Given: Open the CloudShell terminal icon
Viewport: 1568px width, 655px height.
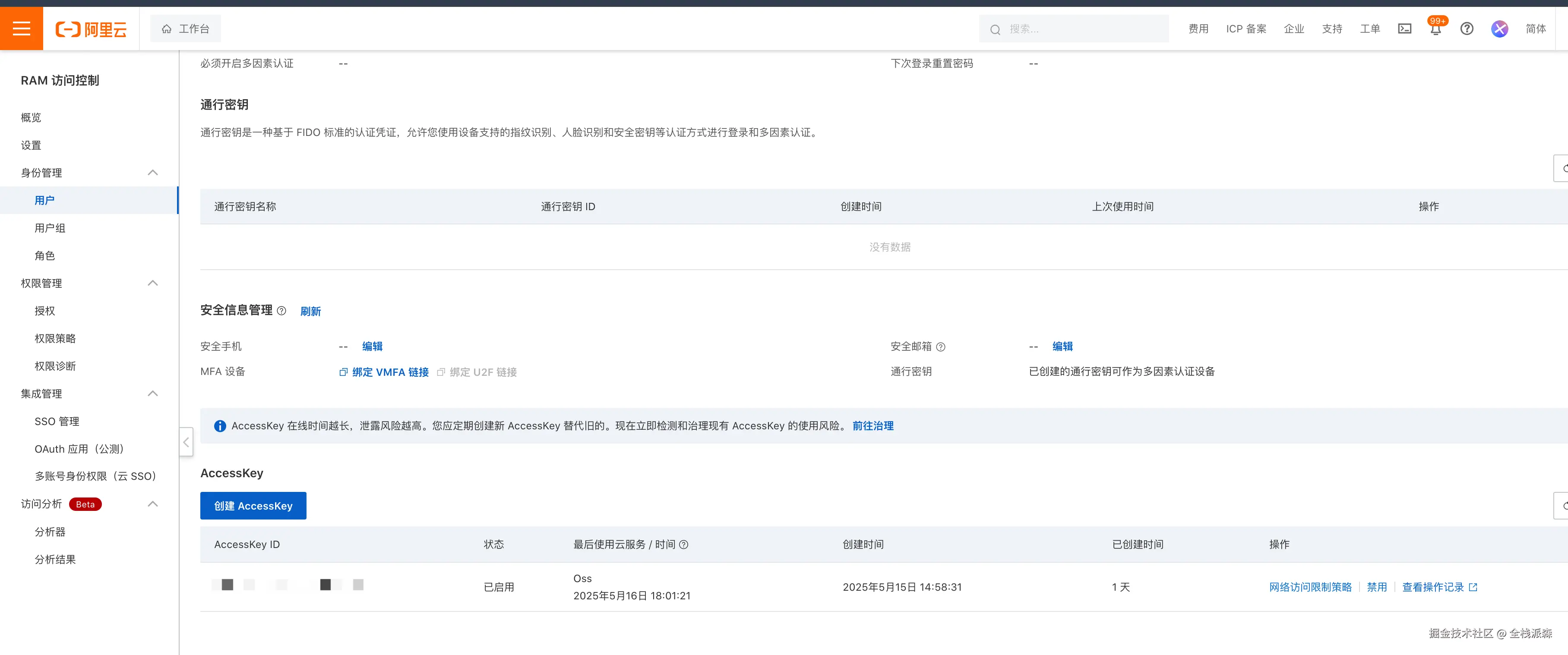Looking at the screenshot, I should (1404, 28).
